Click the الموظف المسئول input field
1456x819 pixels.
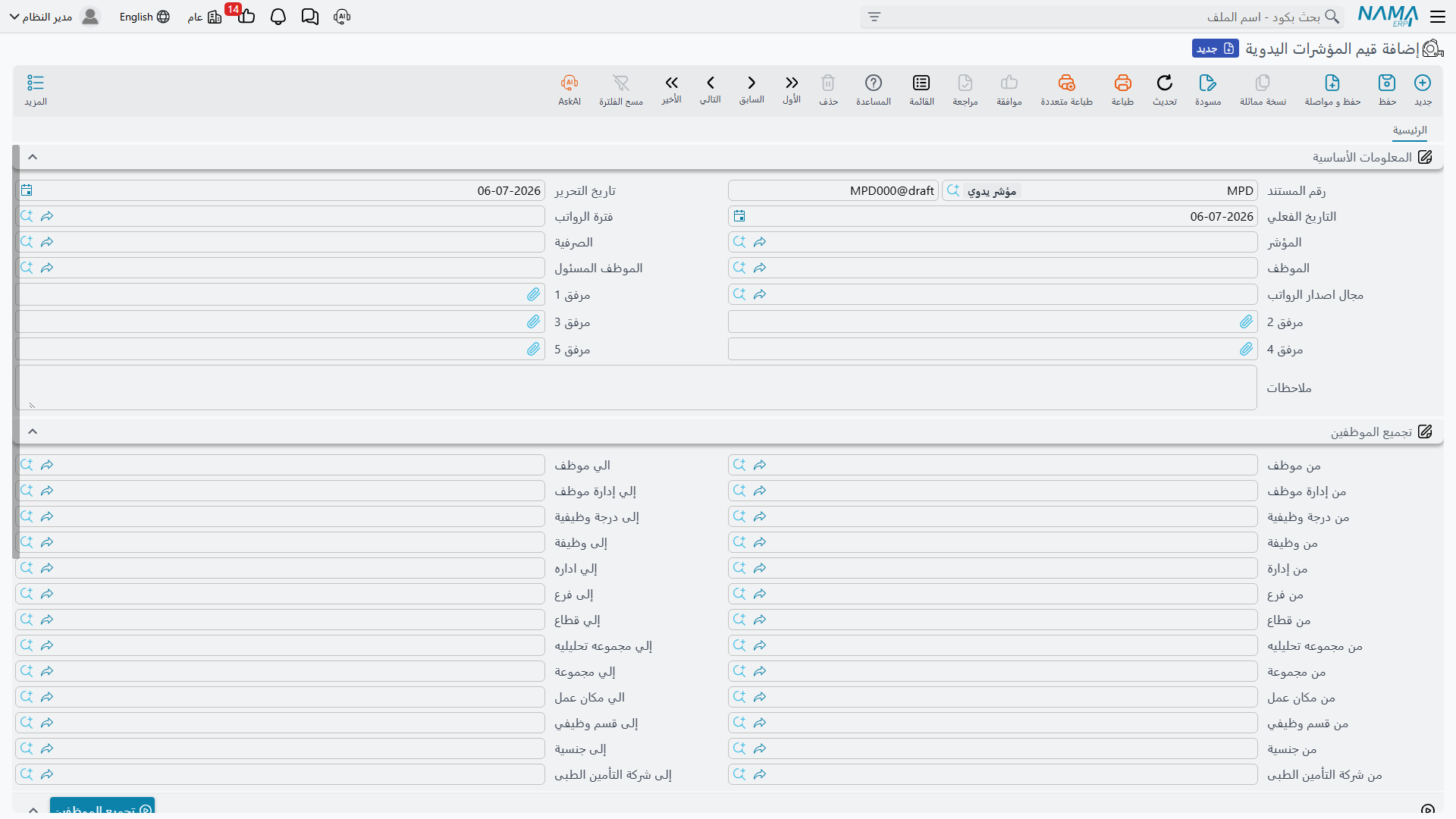point(280,268)
